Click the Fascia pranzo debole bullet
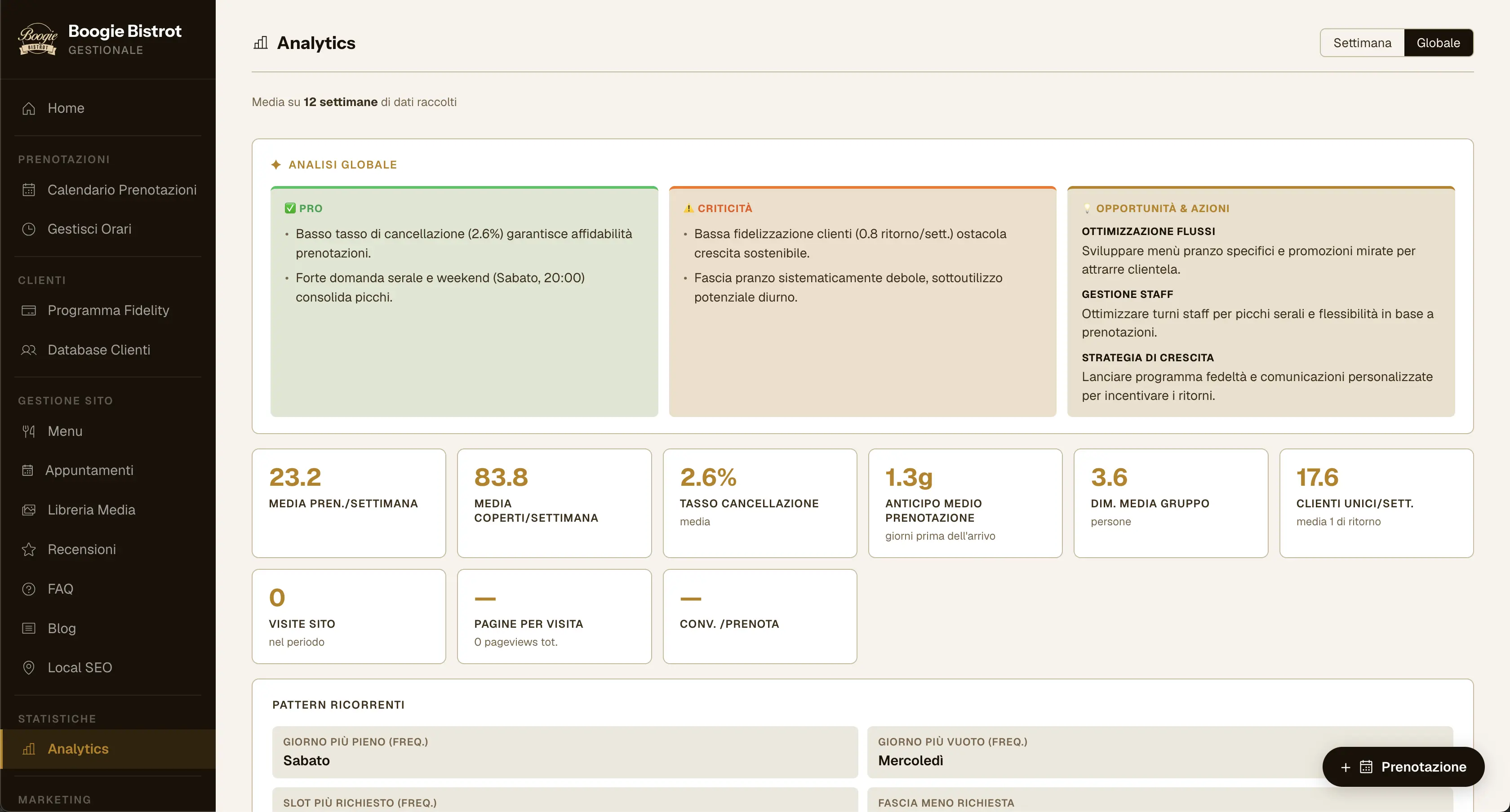 click(x=848, y=287)
